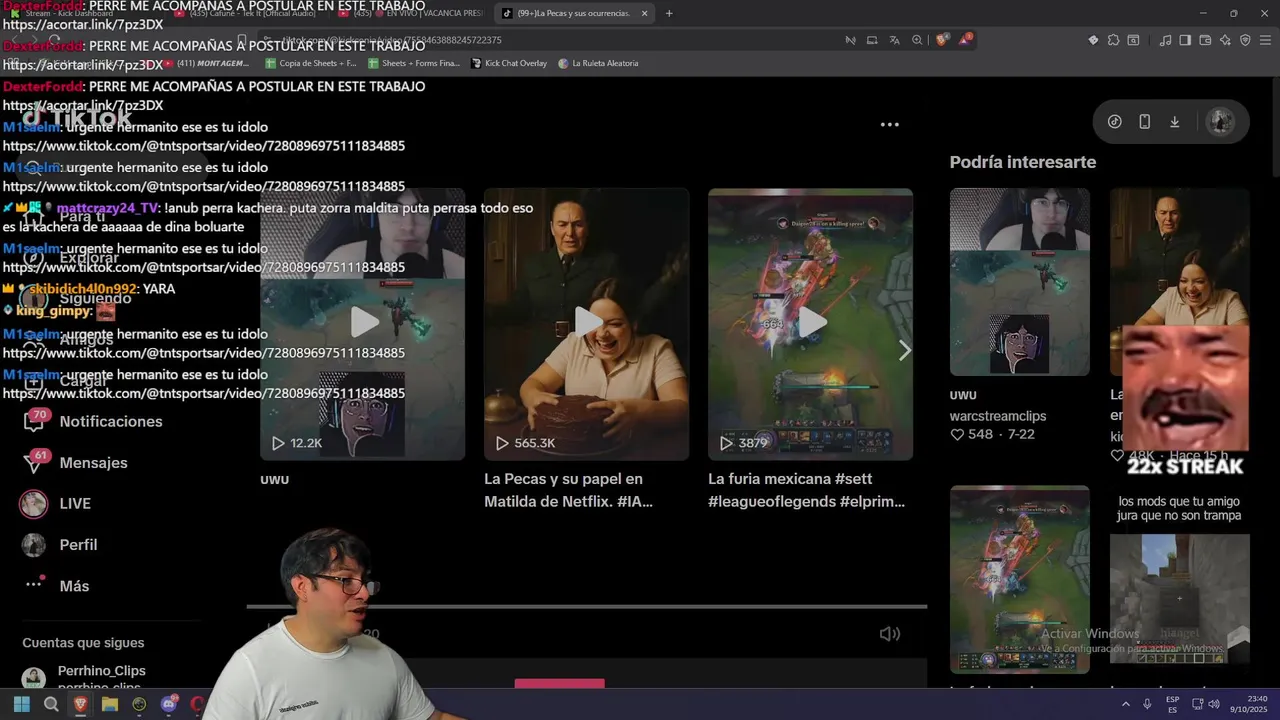Open the warcstreamclips author name
The height and width of the screenshot is (720, 1280).
998,416
